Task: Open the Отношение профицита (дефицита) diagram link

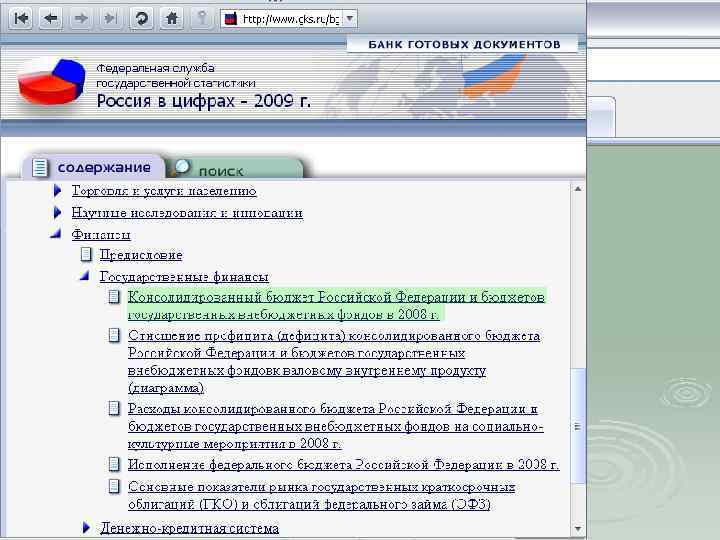Action: pos(334,362)
